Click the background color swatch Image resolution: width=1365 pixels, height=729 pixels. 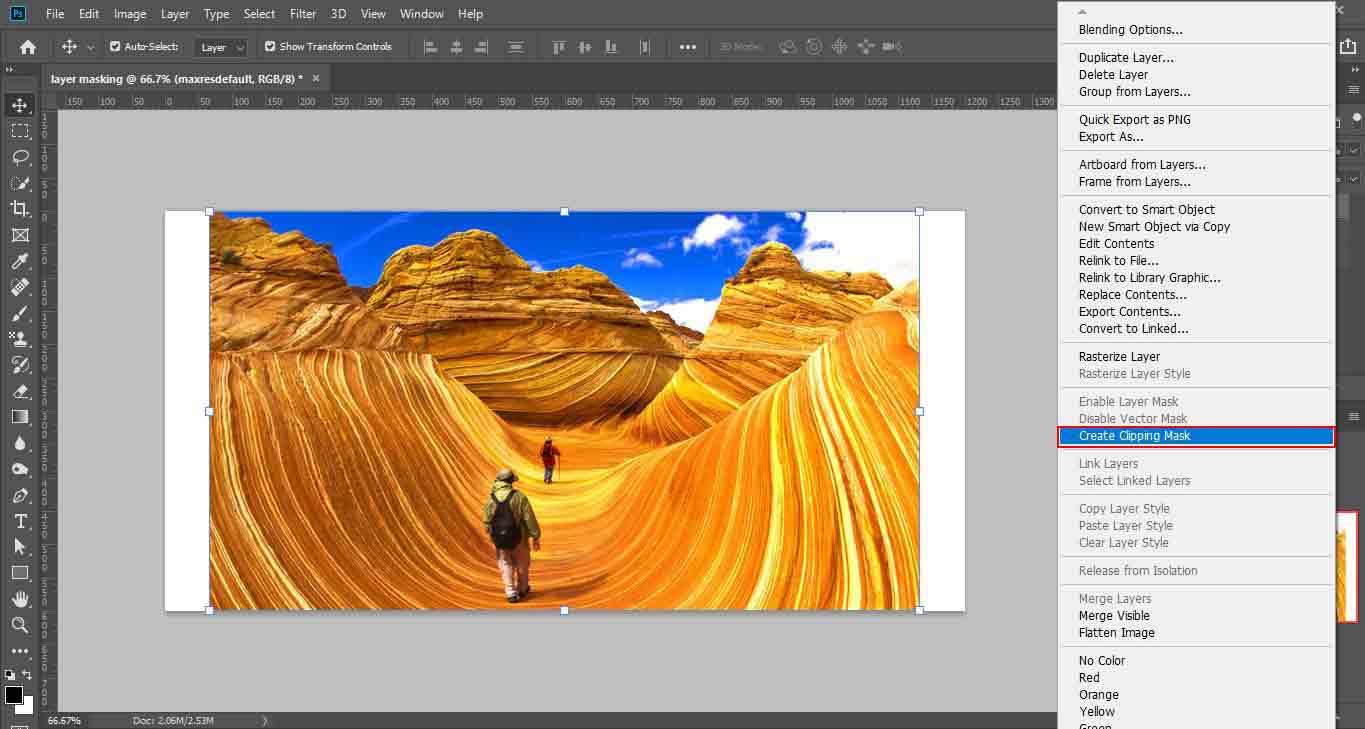coord(27,706)
